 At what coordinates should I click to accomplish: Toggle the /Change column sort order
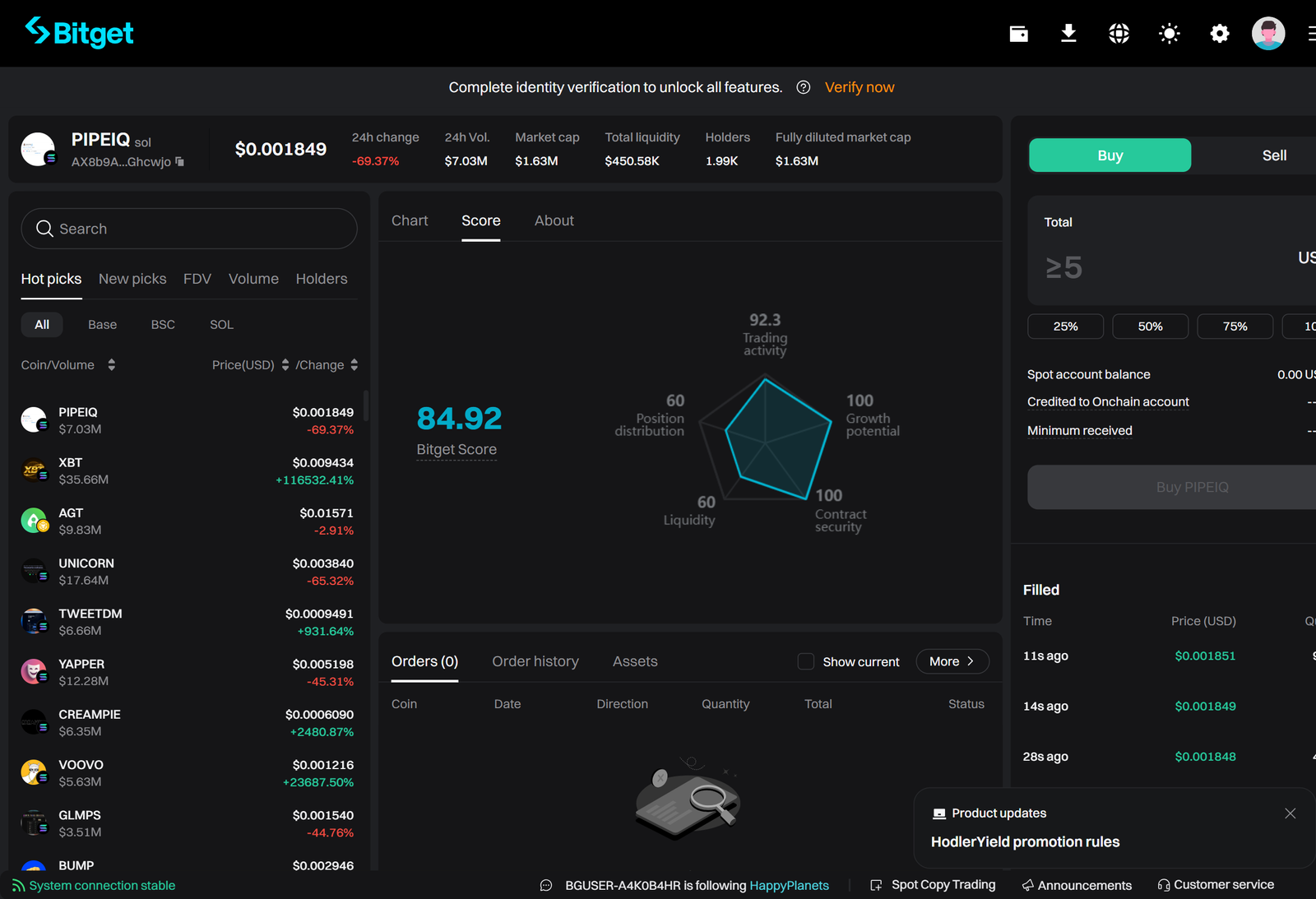tap(354, 364)
